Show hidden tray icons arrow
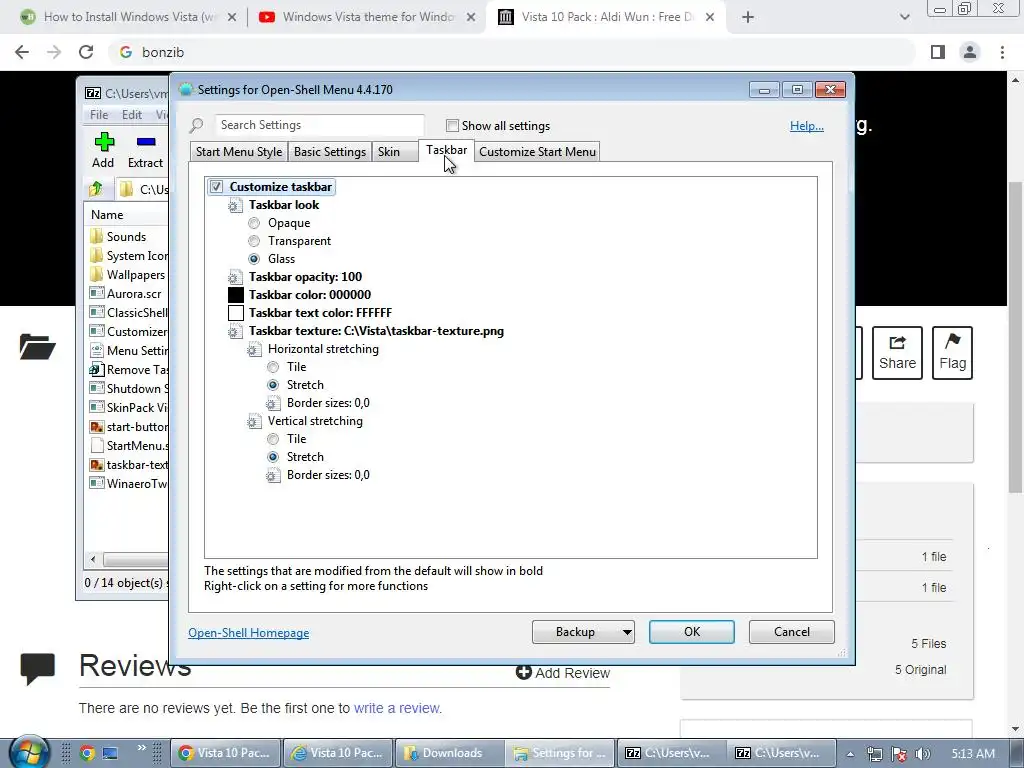Screen dimensions: 1024x768 coord(850,754)
